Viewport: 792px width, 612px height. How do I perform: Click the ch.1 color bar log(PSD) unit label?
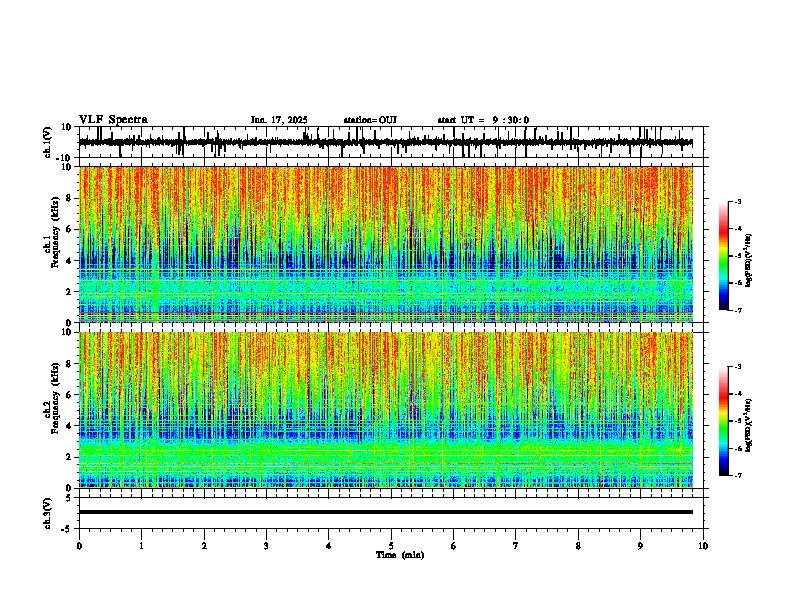coord(749,261)
